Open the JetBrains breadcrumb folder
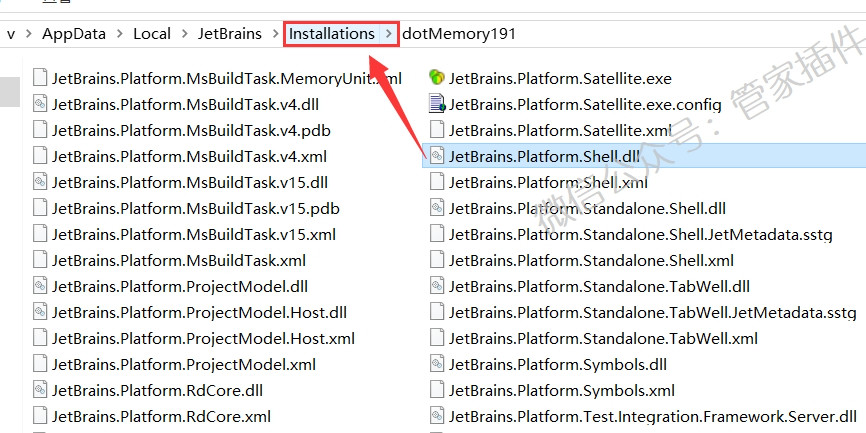 point(230,34)
